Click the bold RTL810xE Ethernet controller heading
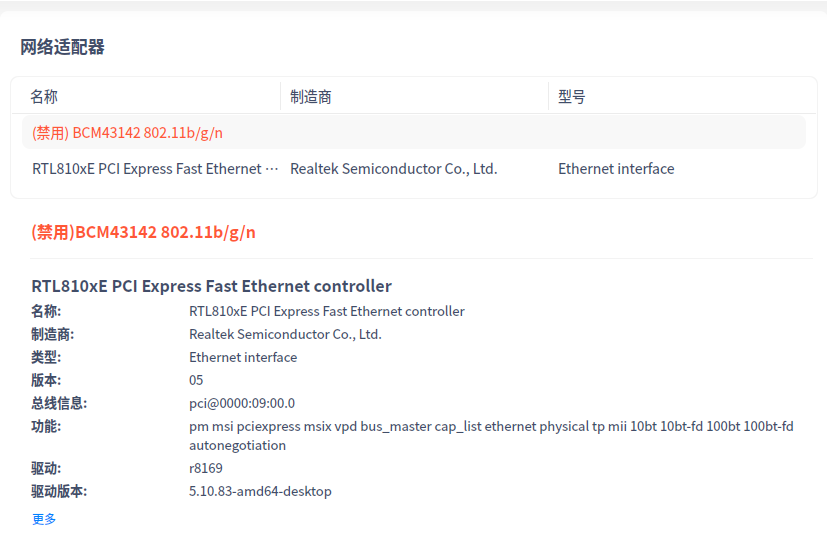 click(x=211, y=286)
